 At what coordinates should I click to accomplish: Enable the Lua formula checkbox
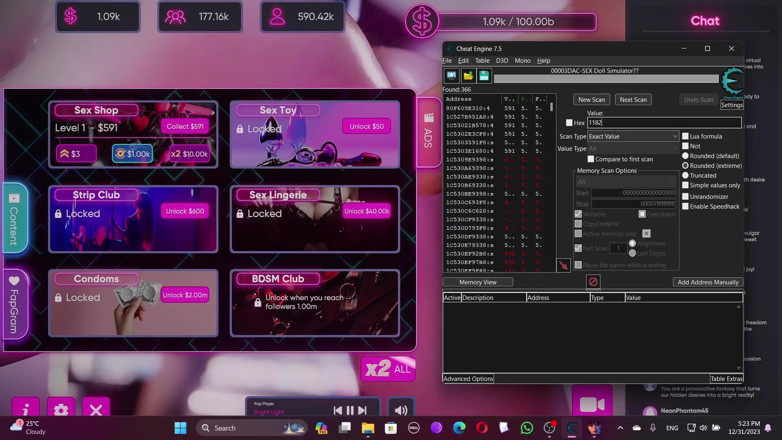(685, 136)
